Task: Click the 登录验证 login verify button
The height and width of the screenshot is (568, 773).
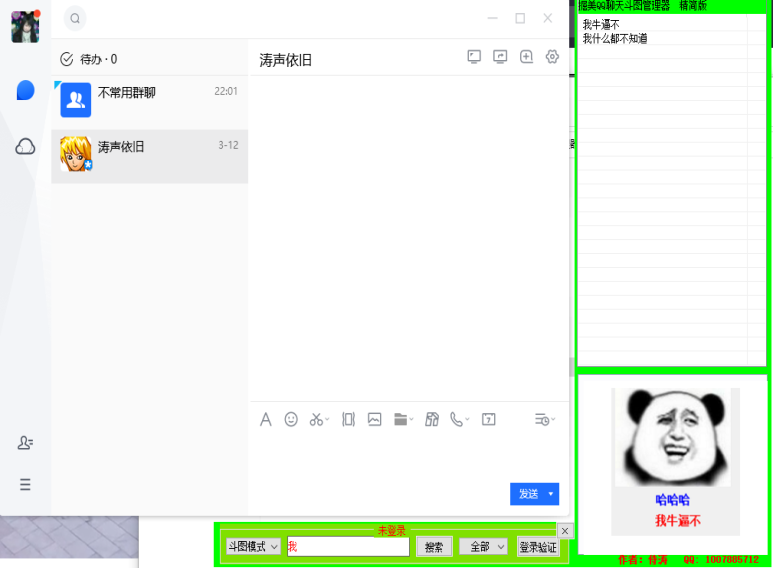Action: [538, 547]
